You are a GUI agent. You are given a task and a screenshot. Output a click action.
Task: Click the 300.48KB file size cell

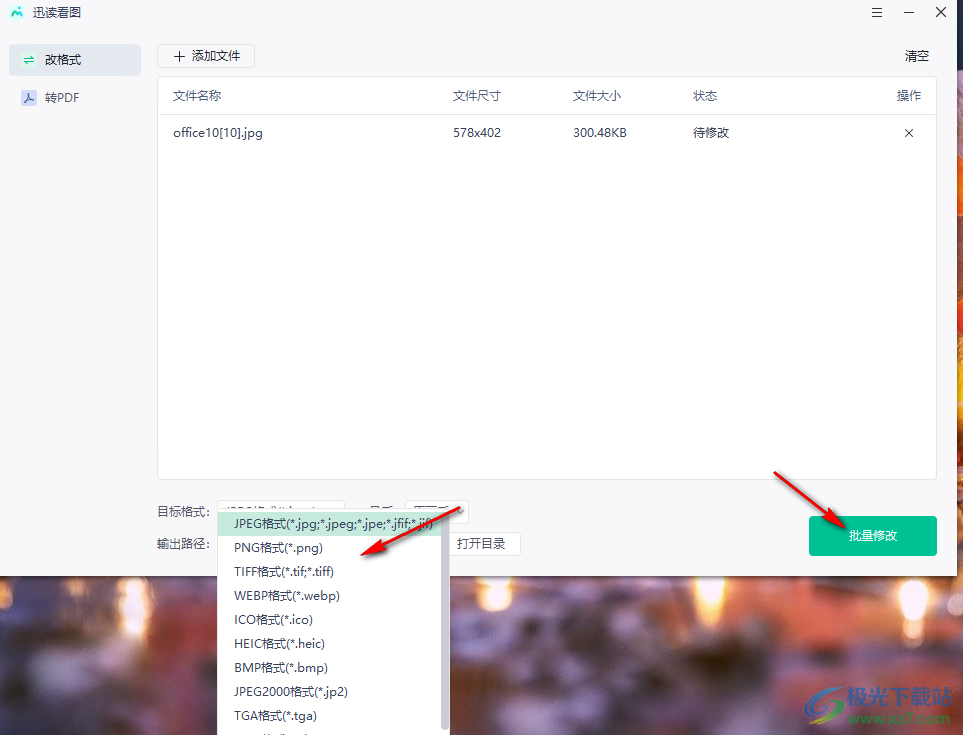599,133
